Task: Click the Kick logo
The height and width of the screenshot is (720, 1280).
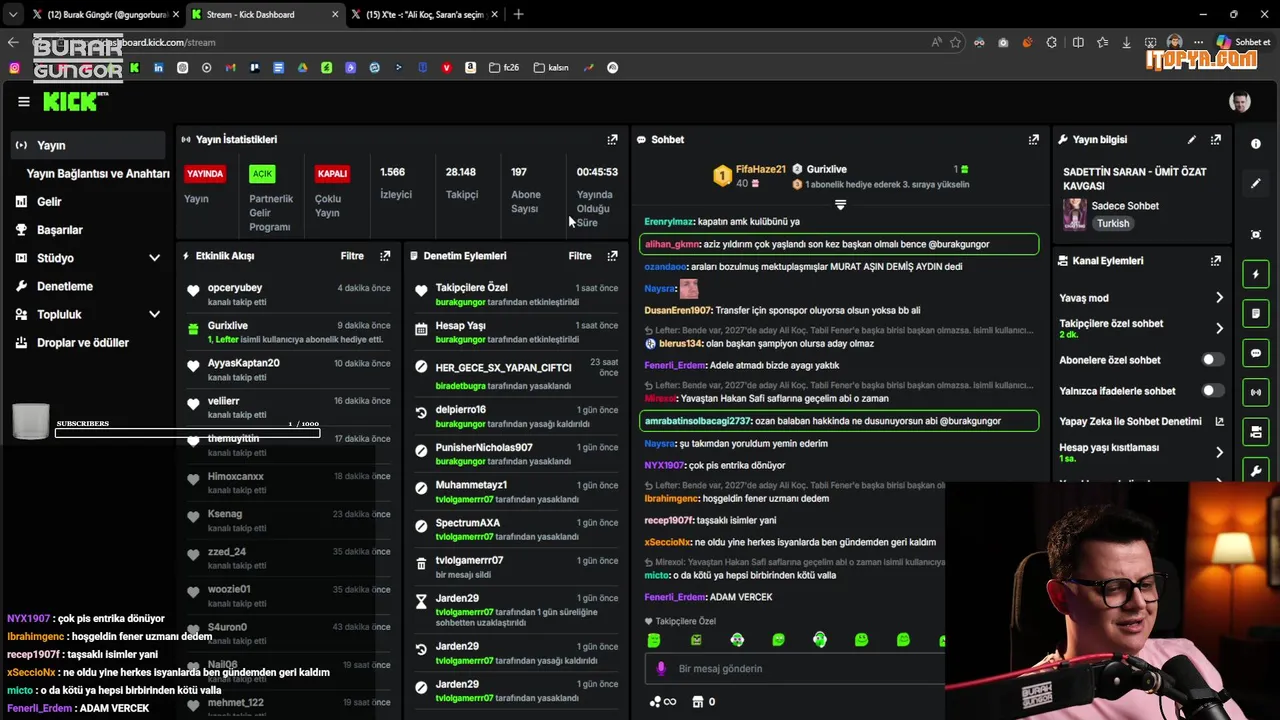Action: coord(75,101)
